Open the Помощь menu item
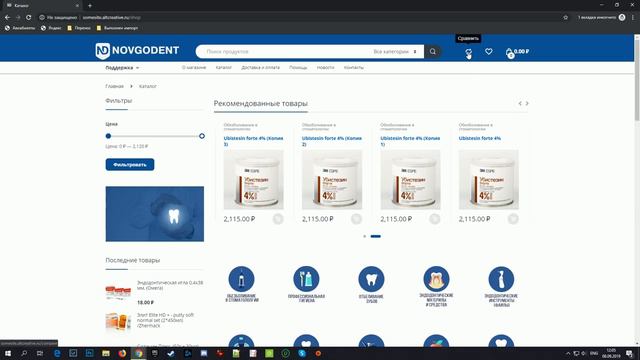 (x=298, y=68)
